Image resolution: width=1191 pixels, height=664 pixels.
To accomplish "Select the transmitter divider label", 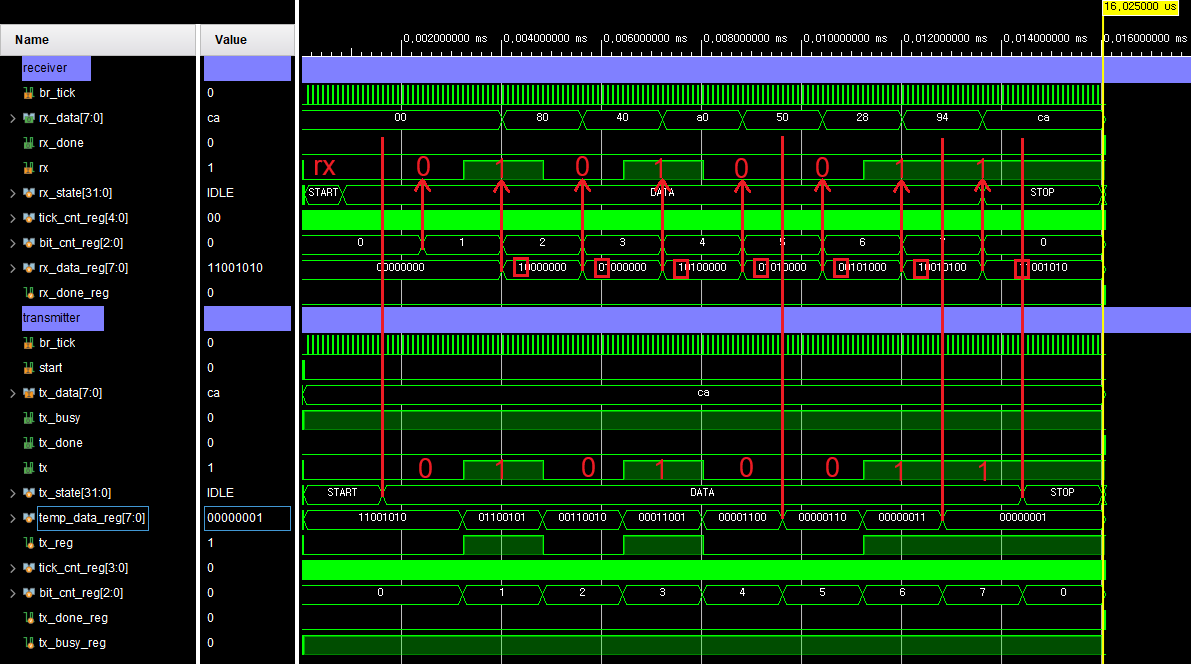I will coord(63,318).
